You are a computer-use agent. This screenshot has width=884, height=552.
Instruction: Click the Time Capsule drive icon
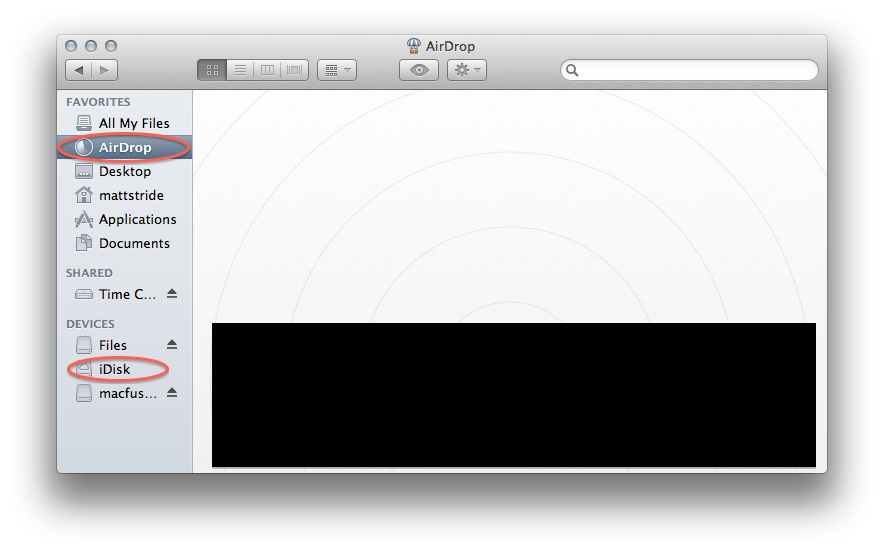tap(84, 294)
